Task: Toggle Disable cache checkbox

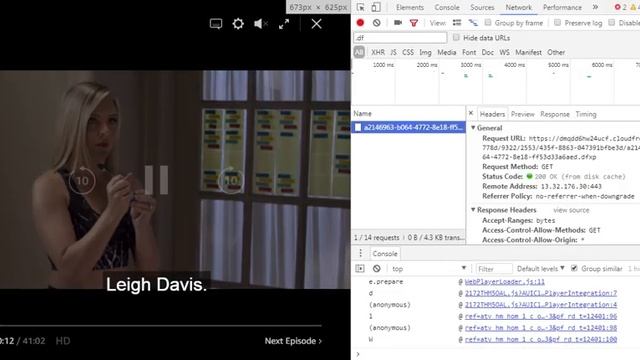Action: pyautogui.click(x=611, y=23)
